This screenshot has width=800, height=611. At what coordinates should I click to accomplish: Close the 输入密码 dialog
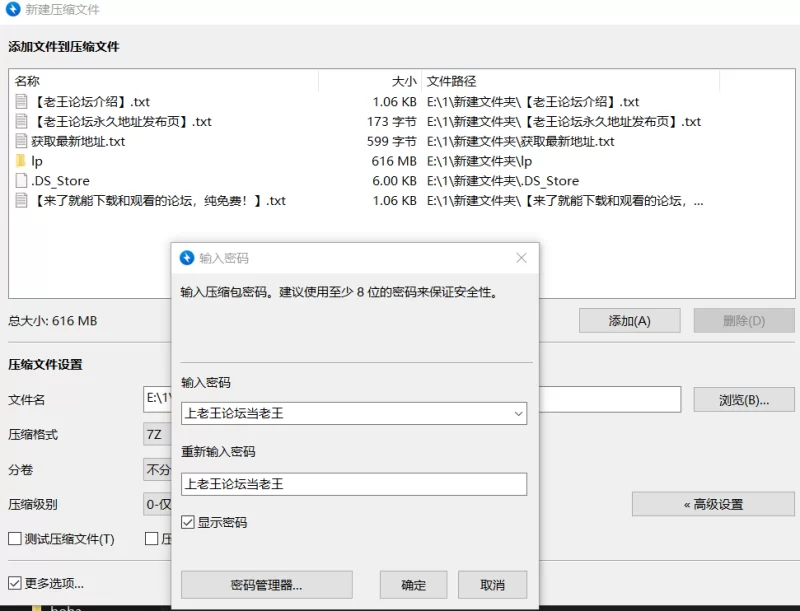(x=521, y=258)
